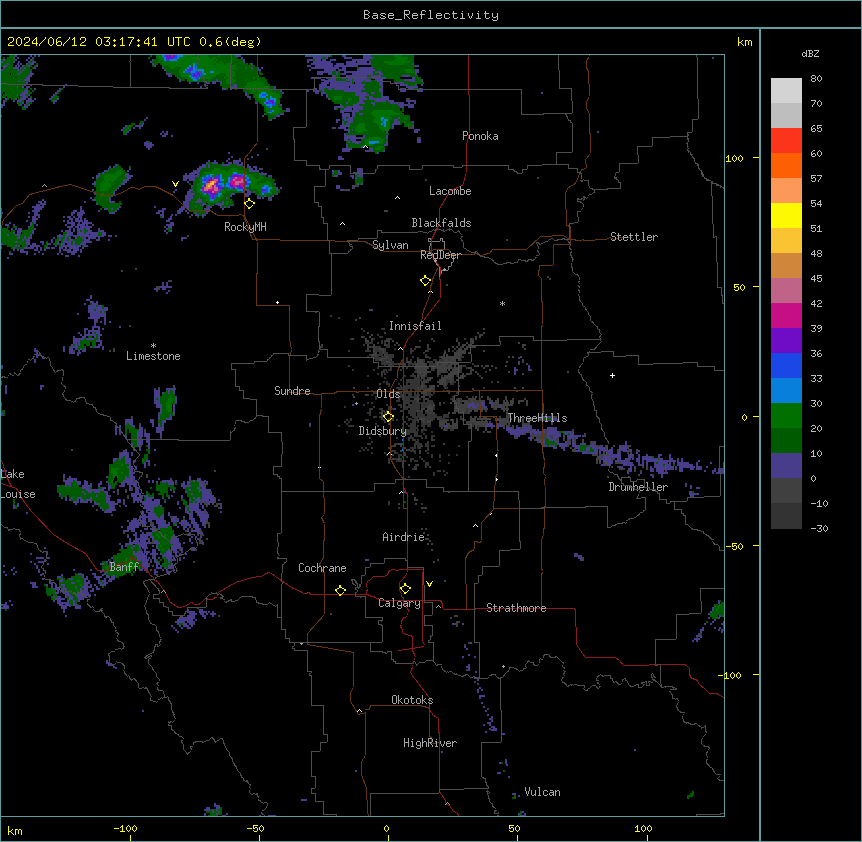Click the Drumheller label
The height and width of the screenshot is (842, 862).
[638, 487]
